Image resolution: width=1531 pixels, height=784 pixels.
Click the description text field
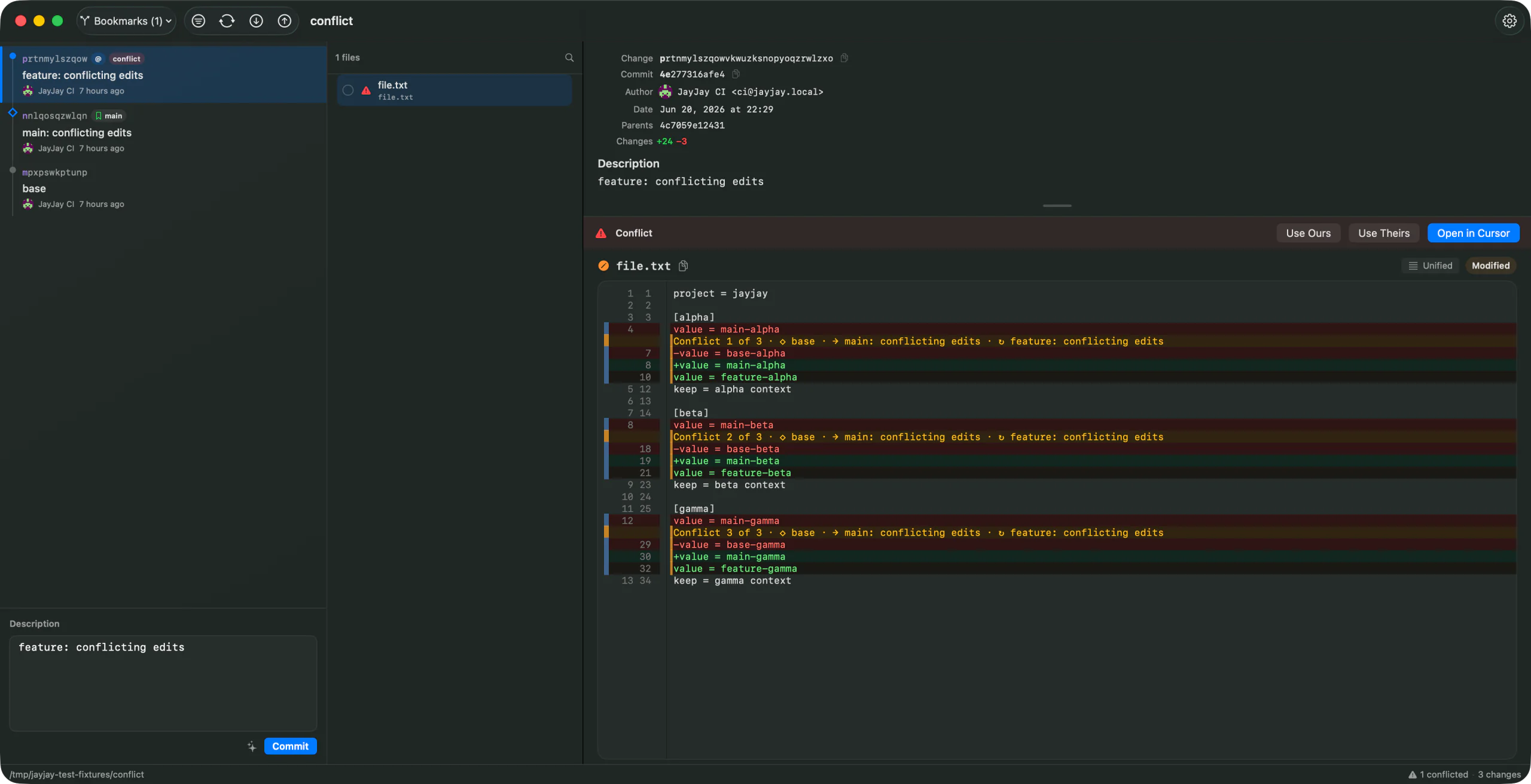163,683
